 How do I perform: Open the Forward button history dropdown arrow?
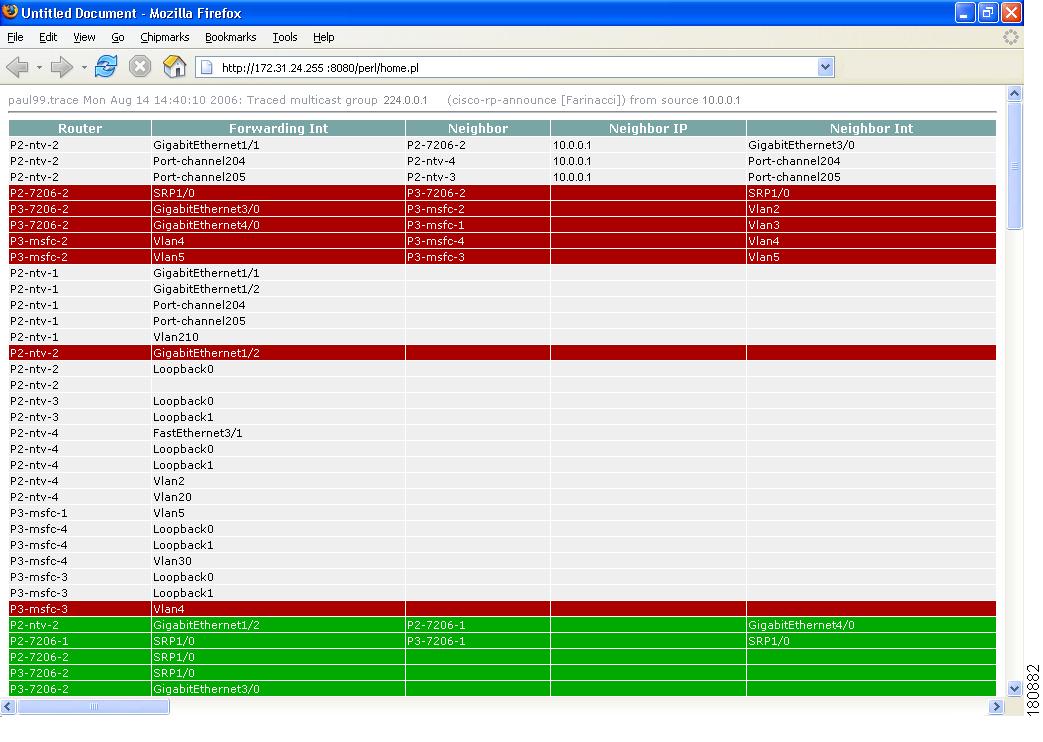click(84, 67)
